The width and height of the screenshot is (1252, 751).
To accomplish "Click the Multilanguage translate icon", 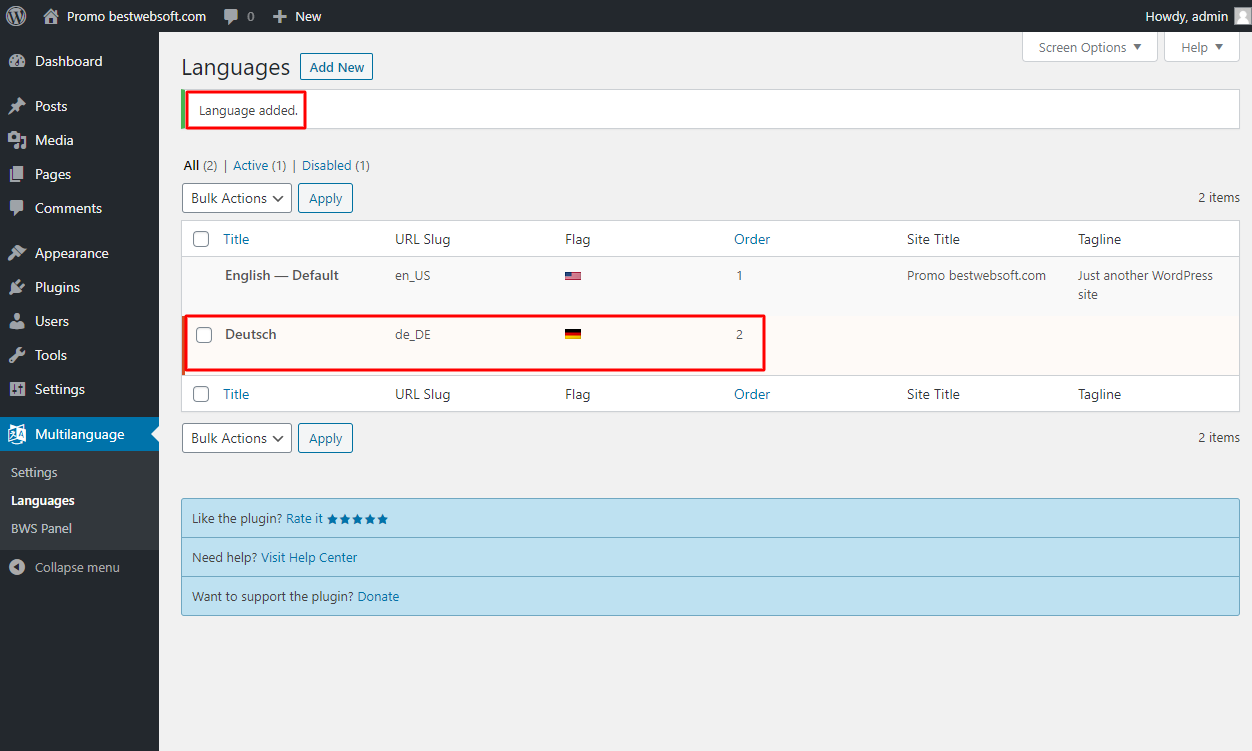I will pyautogui.click(x=17, y=434).
